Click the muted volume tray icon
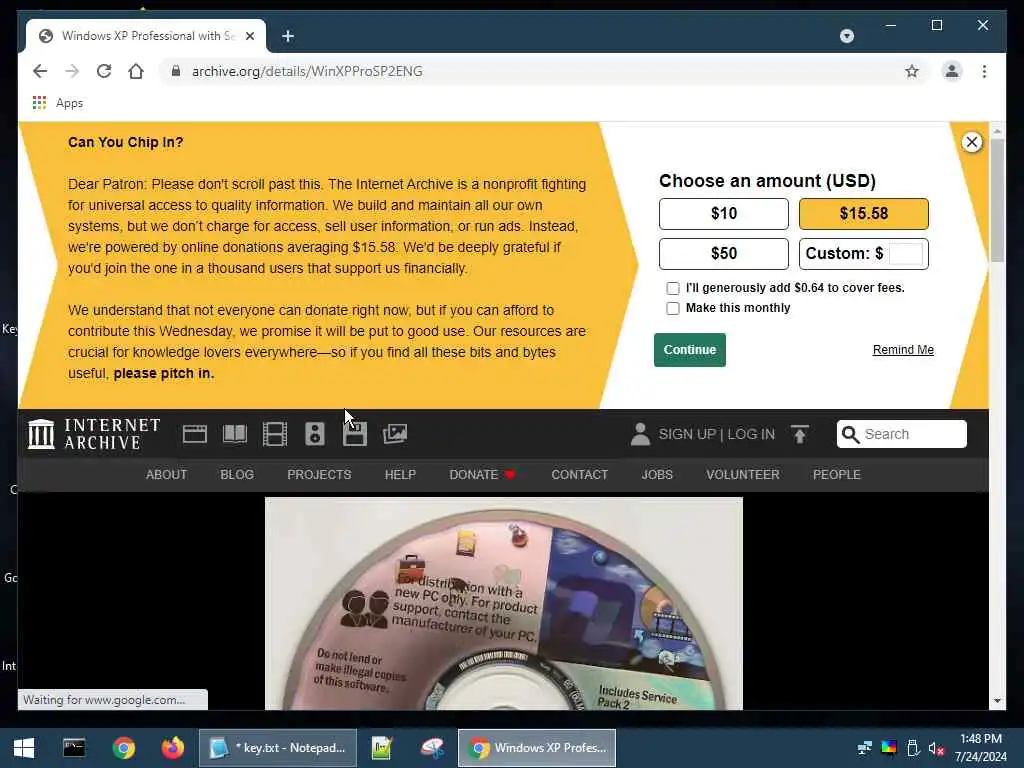The image size is (1024, 768). [936, 748]
